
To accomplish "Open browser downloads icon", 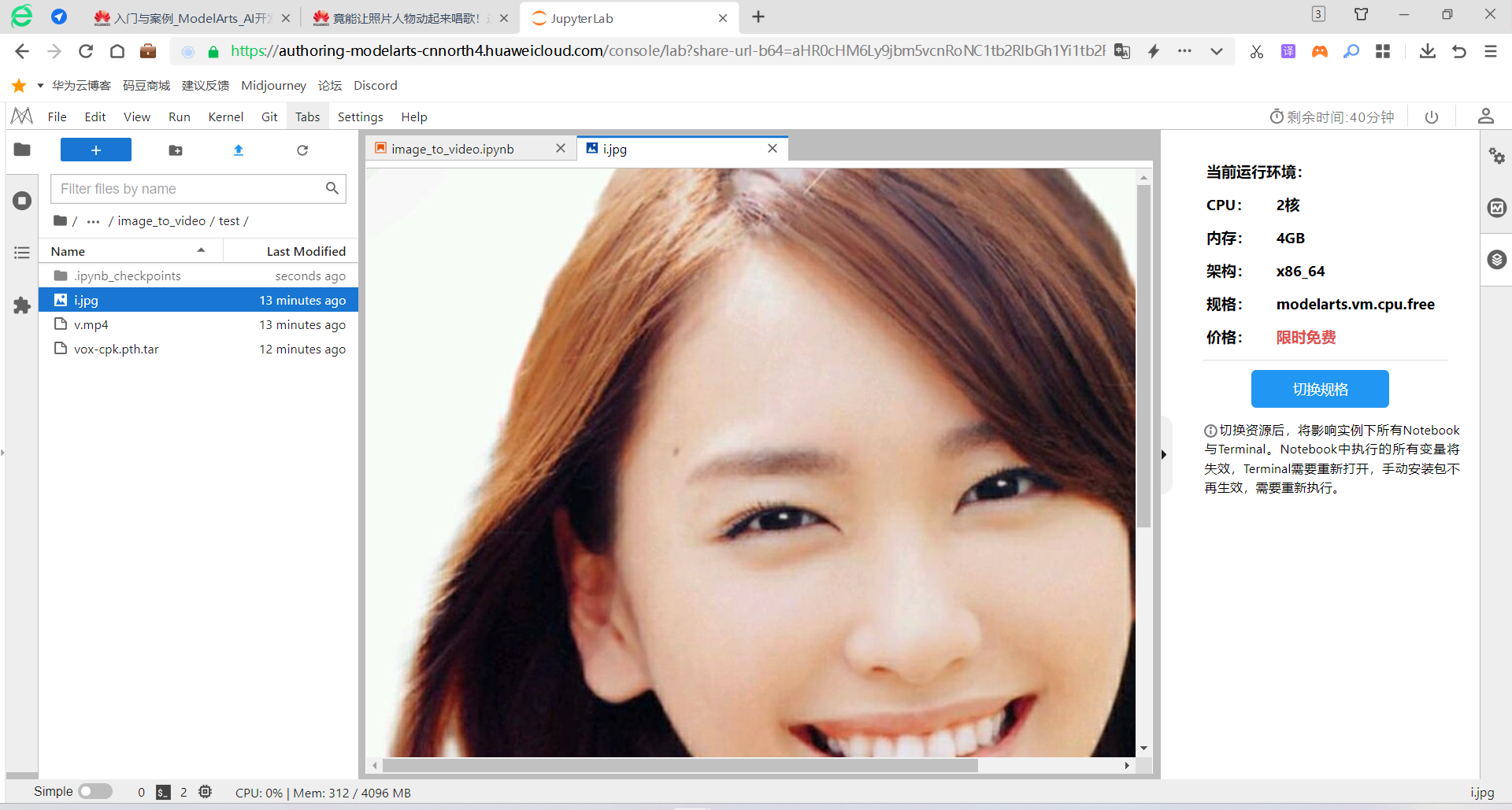I will [1427, 51].
